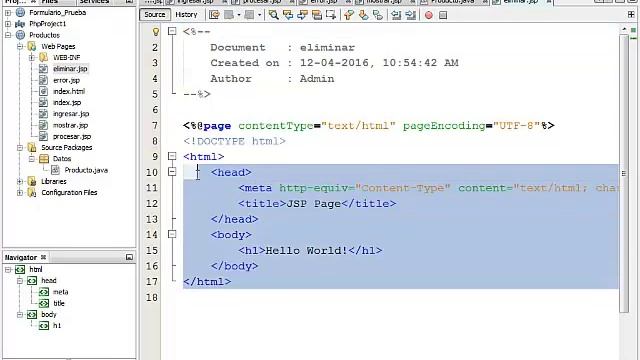Collapse the Productos project node
The image size is (640, 360).
click(x=8, y=35)
